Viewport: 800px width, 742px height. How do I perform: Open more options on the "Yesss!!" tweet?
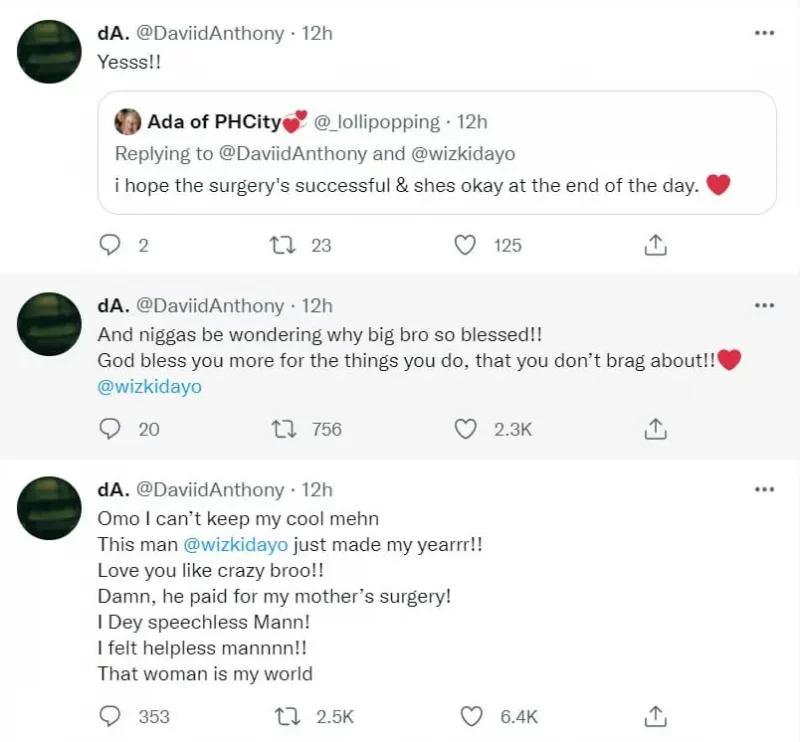(764, 34)
